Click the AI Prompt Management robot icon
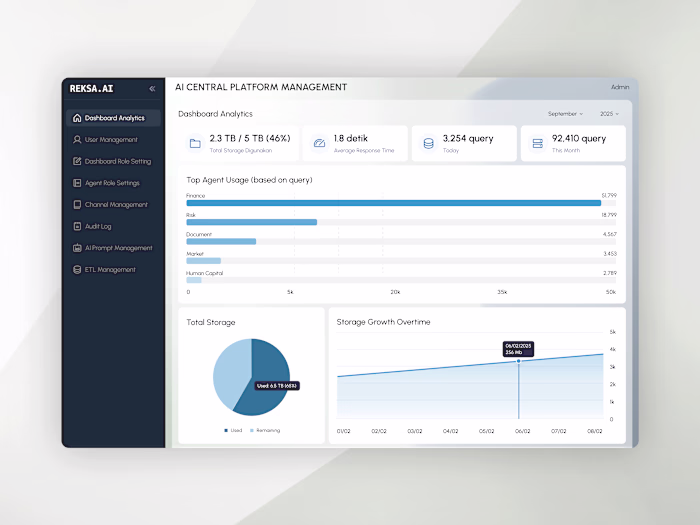 coord(77,248)
